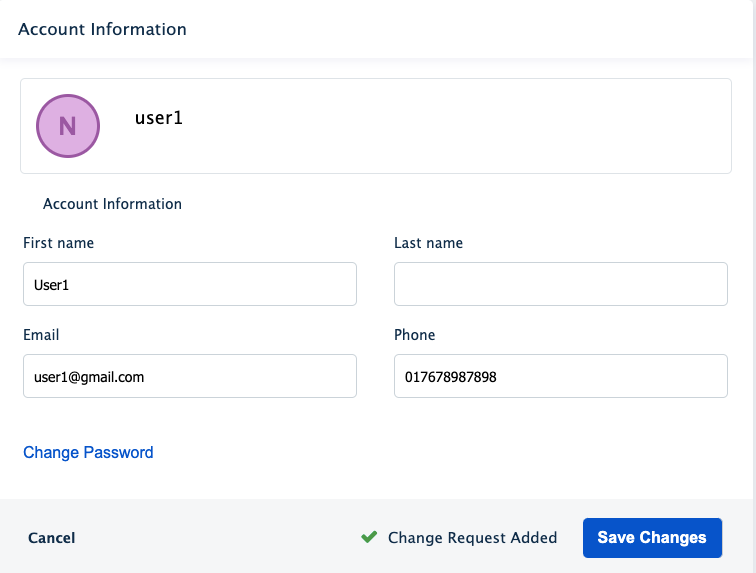This screenshot has height=573, width=756.
Task: Click the First name label
Action: pos(58,243)
